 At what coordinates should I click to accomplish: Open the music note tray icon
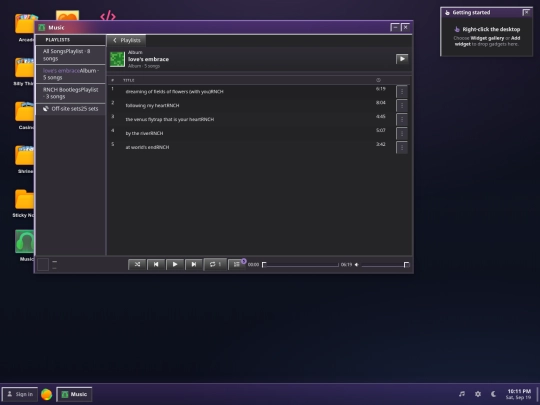pos(462,394)
